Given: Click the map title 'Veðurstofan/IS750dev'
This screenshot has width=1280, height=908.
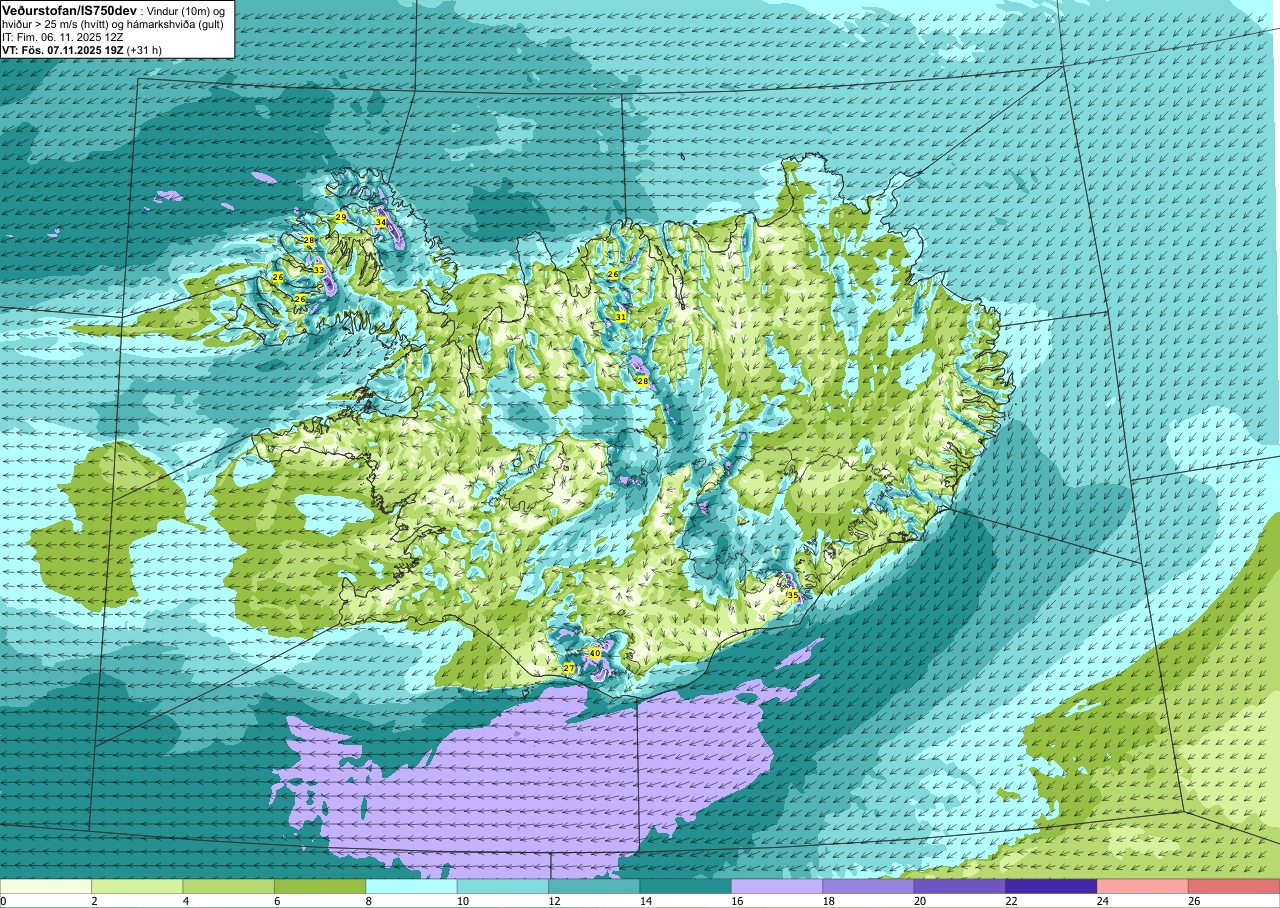Looking at the screenshot, I should (x=70, y=11).
